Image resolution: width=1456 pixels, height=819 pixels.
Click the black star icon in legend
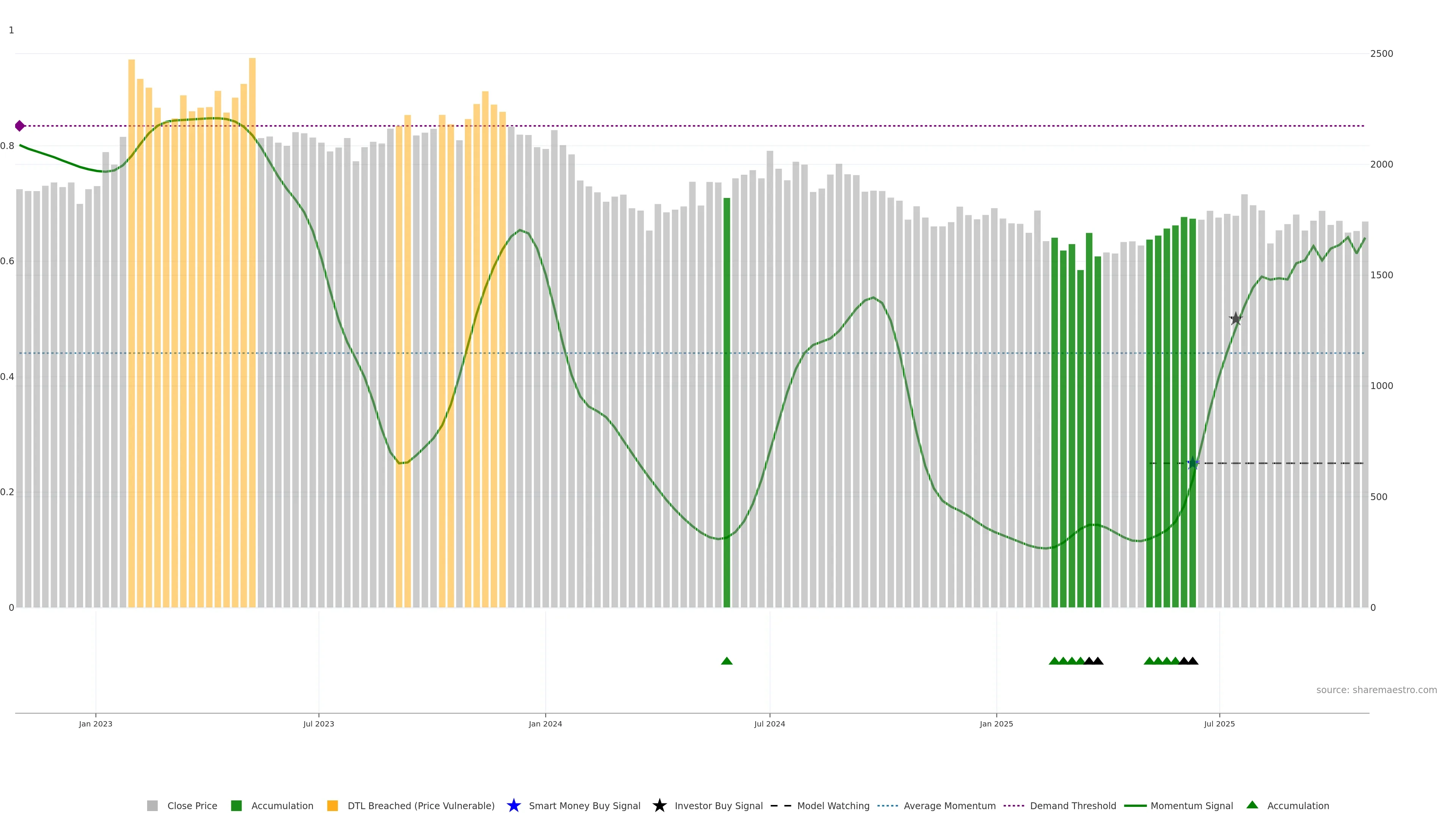pos(659,805)
